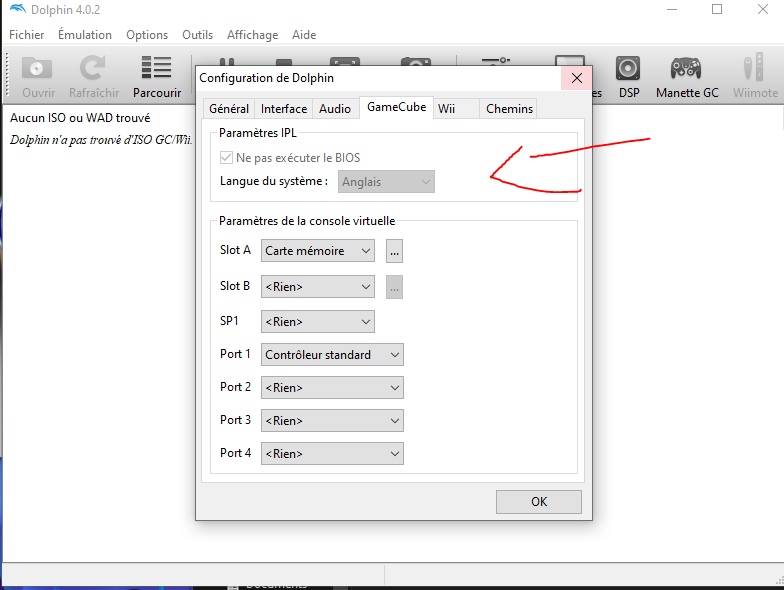The width and height of the screenshot is (784, 590).
Task: Select the GameCube tab
Action: (x=396, y=107)
